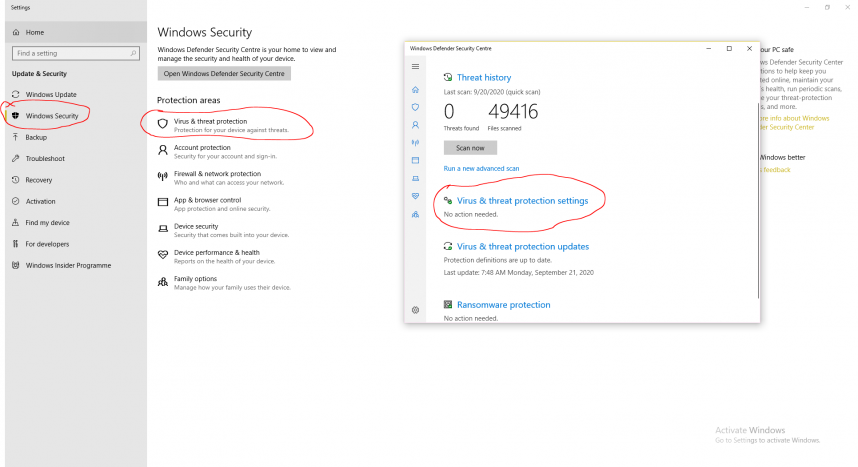Maximize the Windows Defender Security Centre window
Image resolution: width=858 pixels, height=467 pixels.
[729, 49]
